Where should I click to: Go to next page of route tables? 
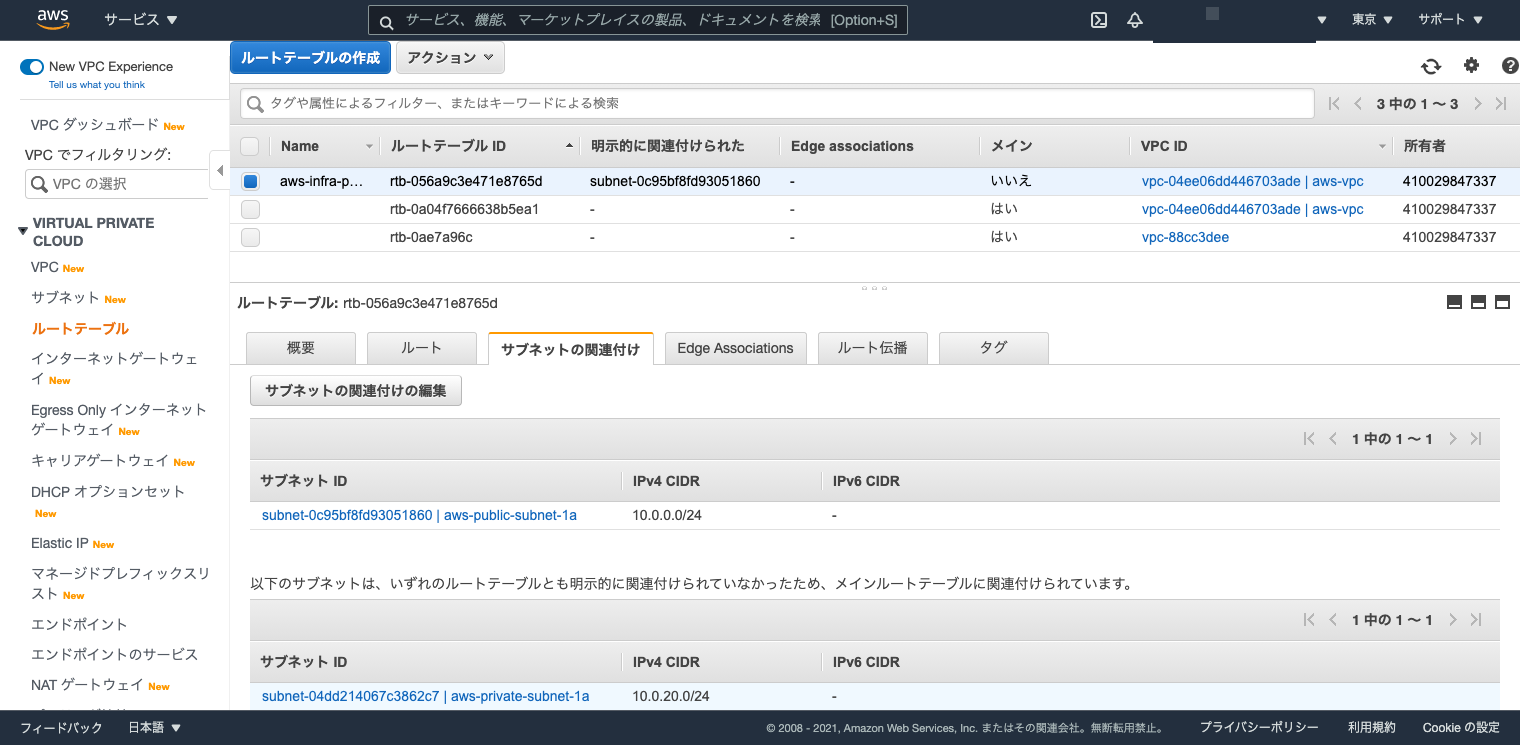1477,104
